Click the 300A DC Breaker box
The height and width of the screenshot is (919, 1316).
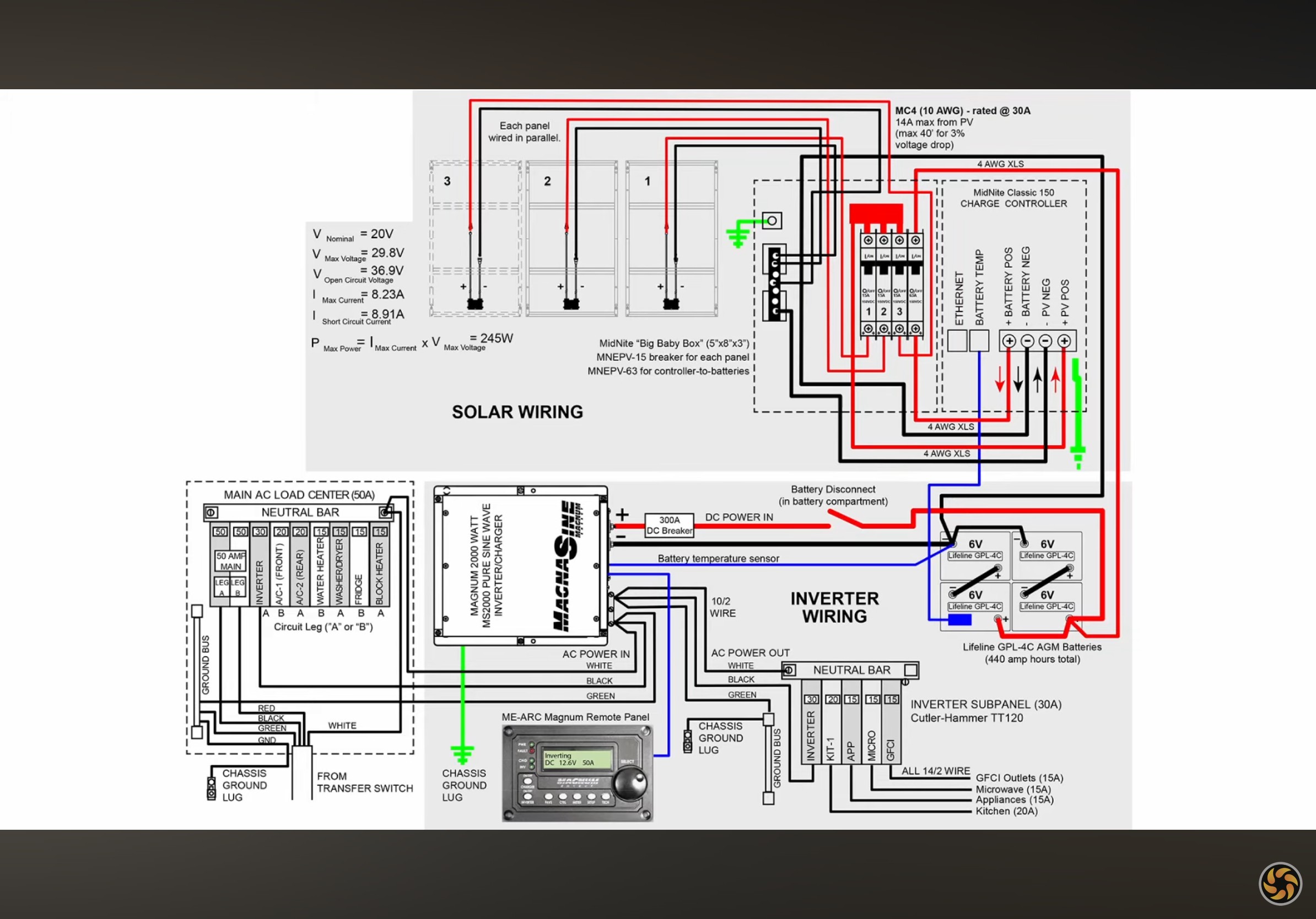click(670, 526)
